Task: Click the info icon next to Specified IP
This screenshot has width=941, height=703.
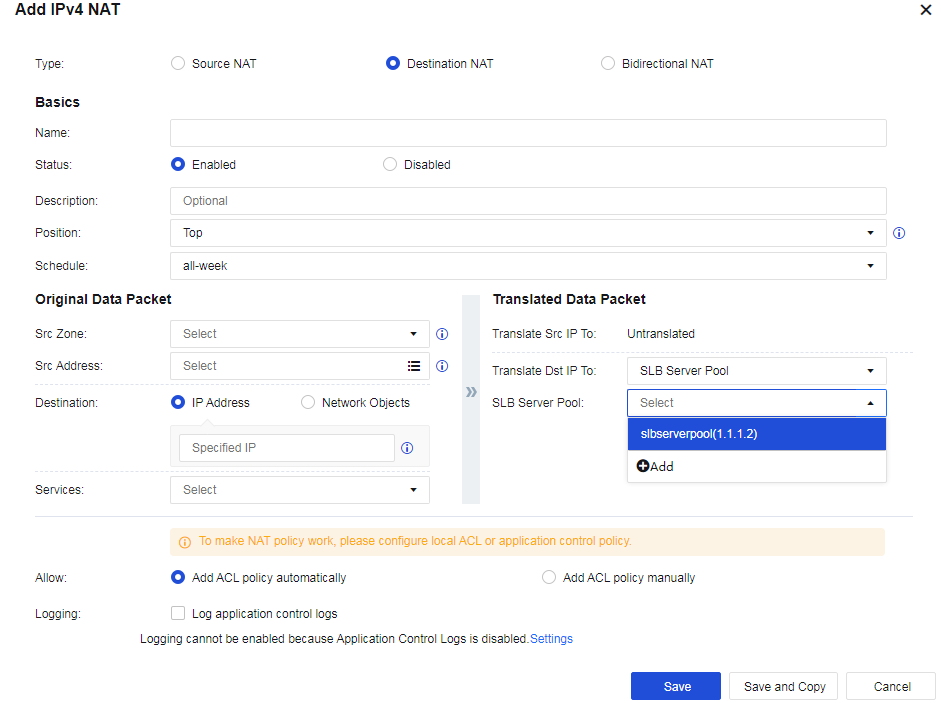Action: pyautogui.click(x=407, y=448)
